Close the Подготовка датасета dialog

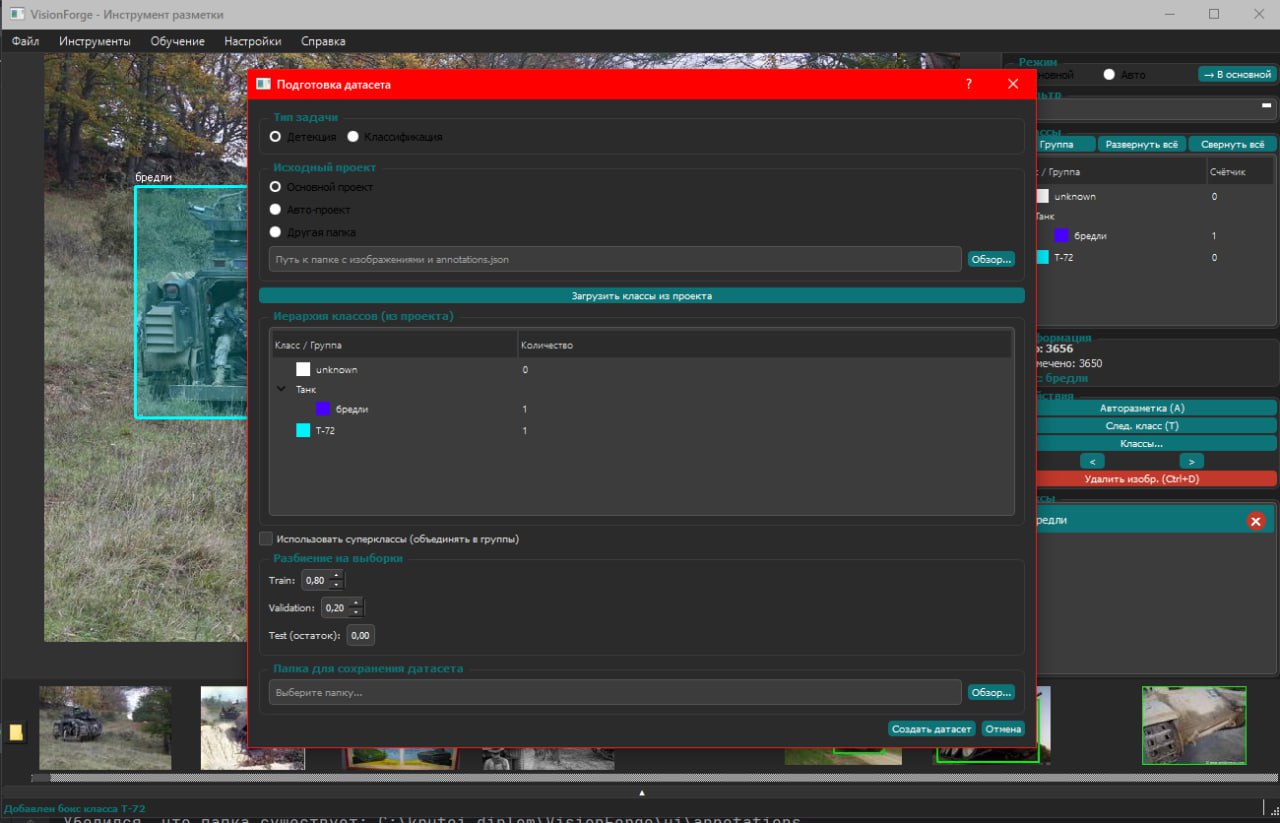coord(1013,85)
